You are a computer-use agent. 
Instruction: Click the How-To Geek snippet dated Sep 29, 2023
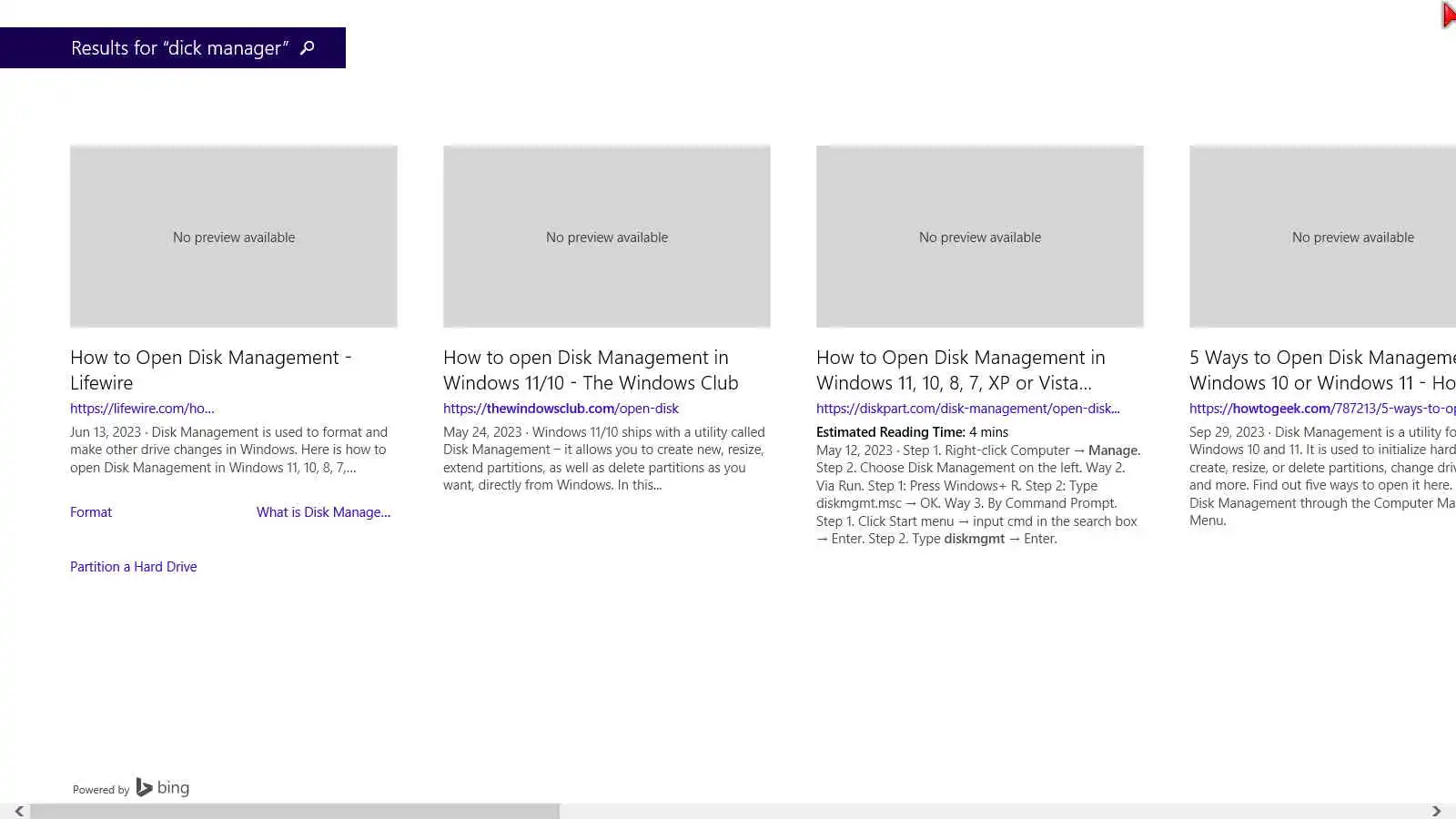coord(1322,476)
